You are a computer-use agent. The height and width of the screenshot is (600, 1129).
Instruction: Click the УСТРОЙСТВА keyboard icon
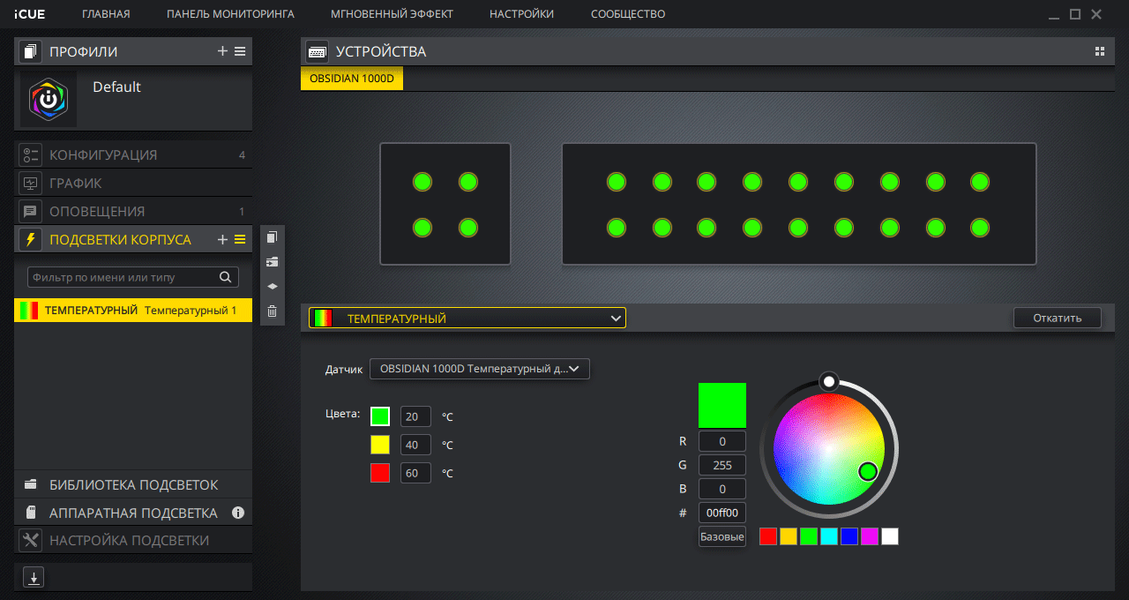[x=317, y=51]
